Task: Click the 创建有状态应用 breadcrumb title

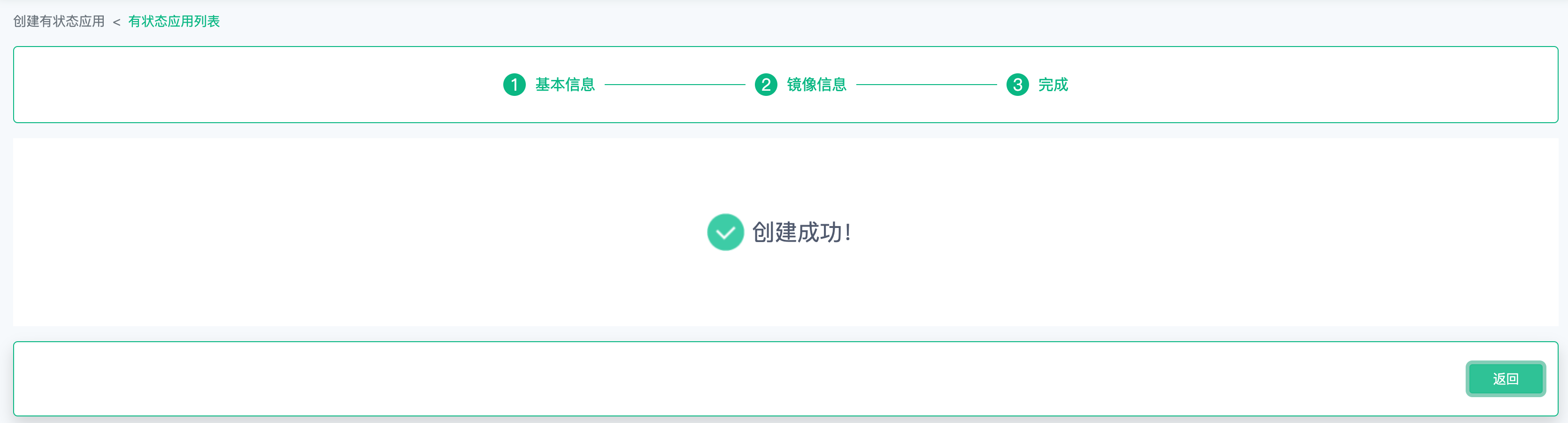Action: pyautogui.click(x=59, y=21)
